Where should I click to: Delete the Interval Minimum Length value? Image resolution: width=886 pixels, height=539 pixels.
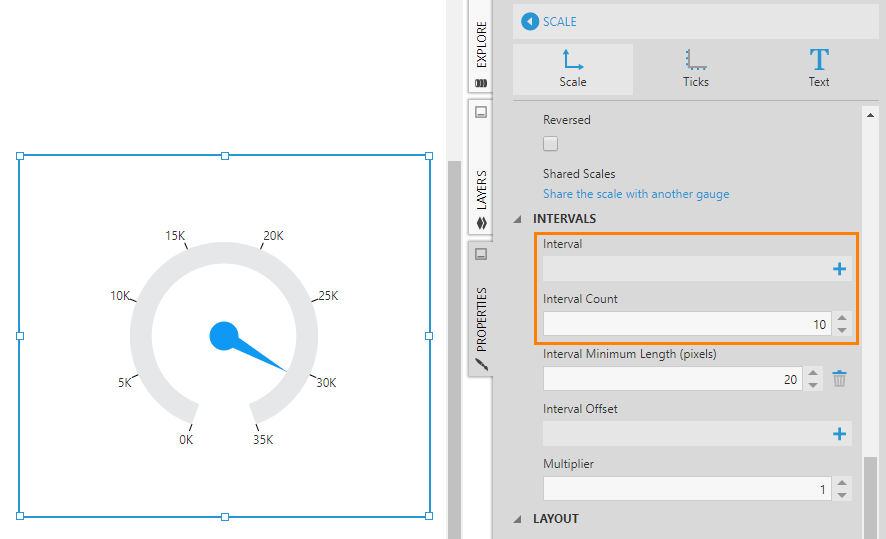[840, 379]
